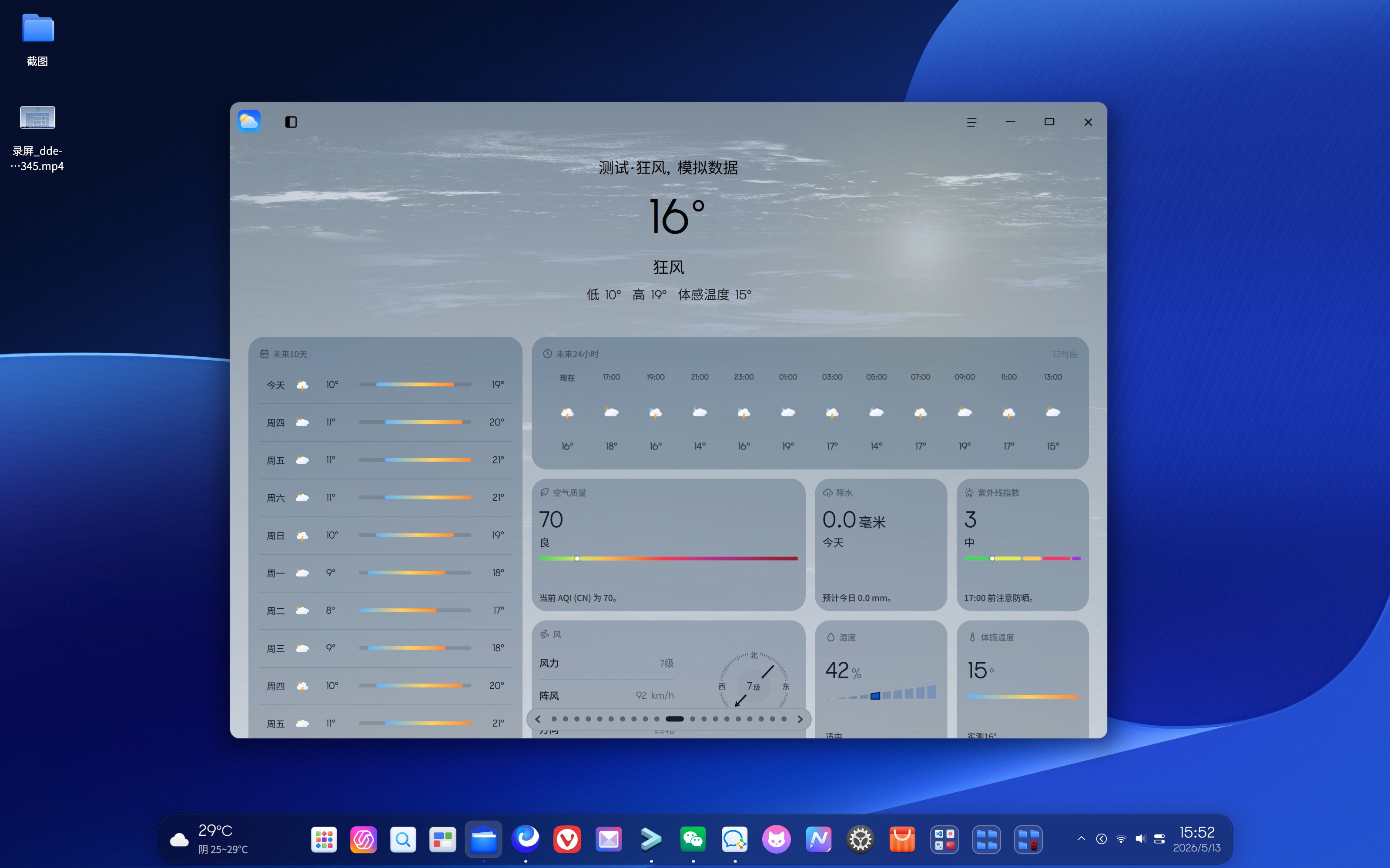Open the volume control in tray
Viewport: 1390px width, 868px height.
[1140, 839]
